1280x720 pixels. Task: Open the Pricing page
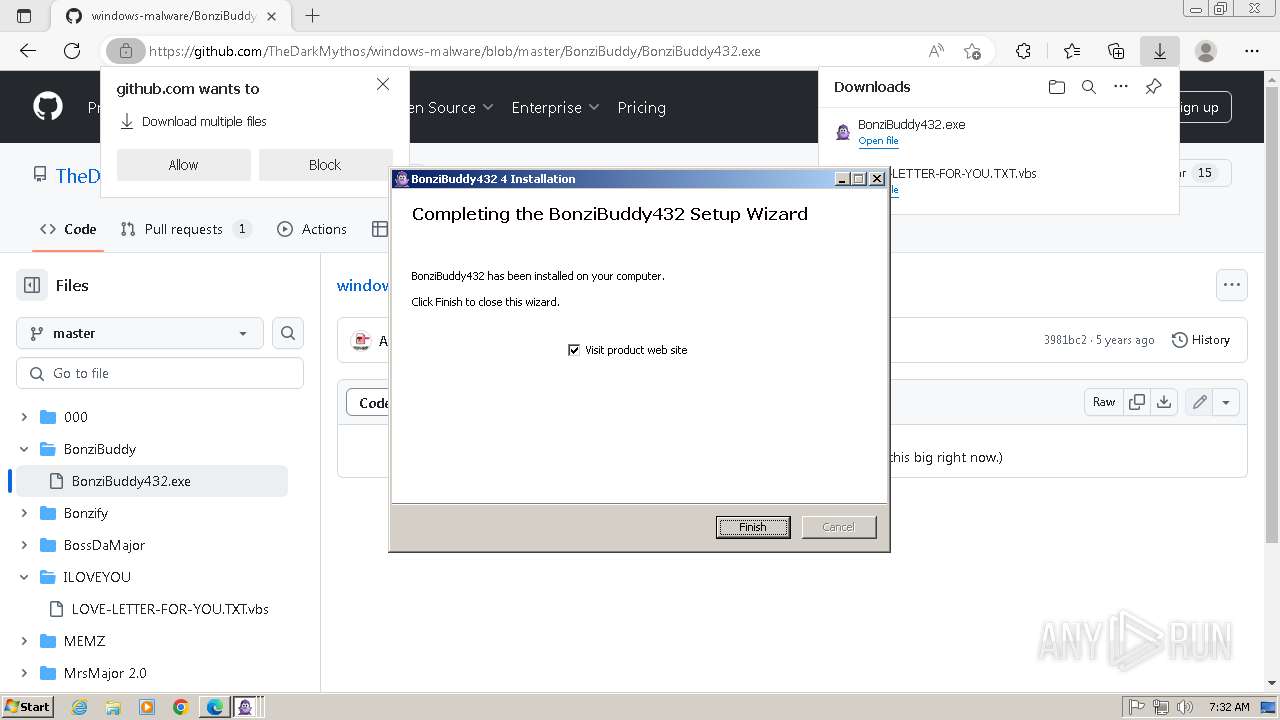(x=641, y=107)
